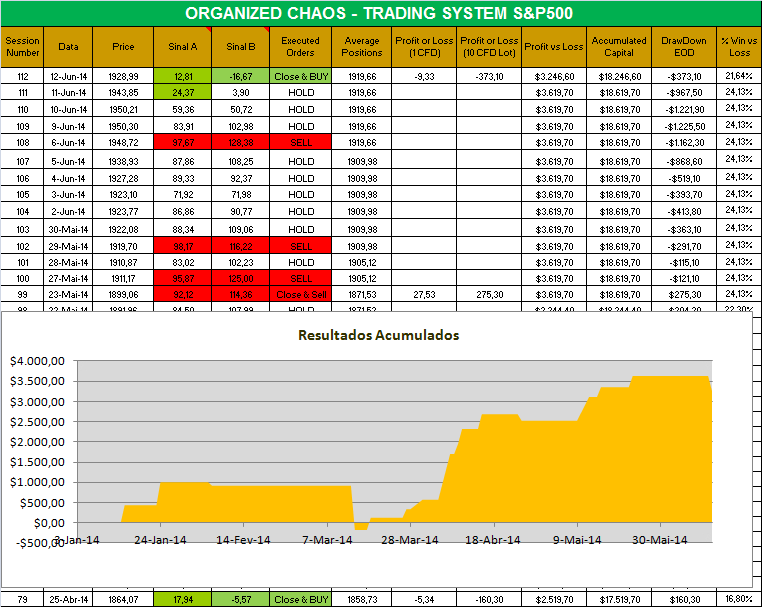Click the green Sinal A cell 24,37

[x=183, y=92]
